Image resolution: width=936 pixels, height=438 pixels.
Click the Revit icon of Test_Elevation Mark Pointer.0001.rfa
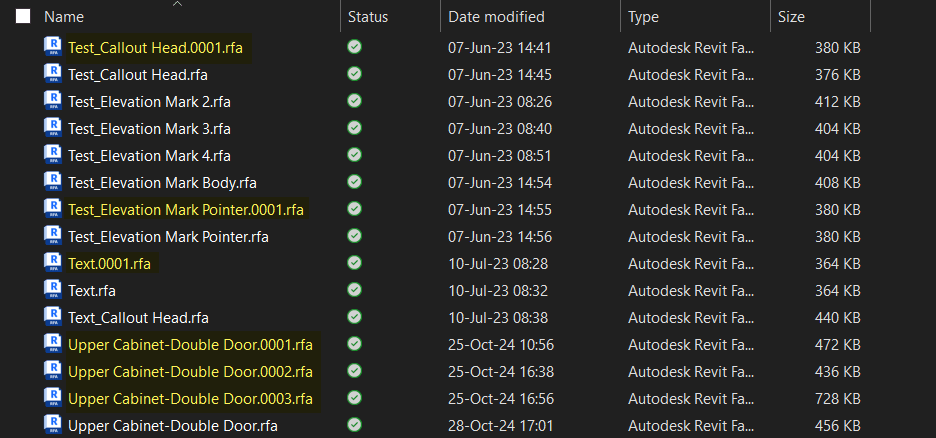pos(53,208)
